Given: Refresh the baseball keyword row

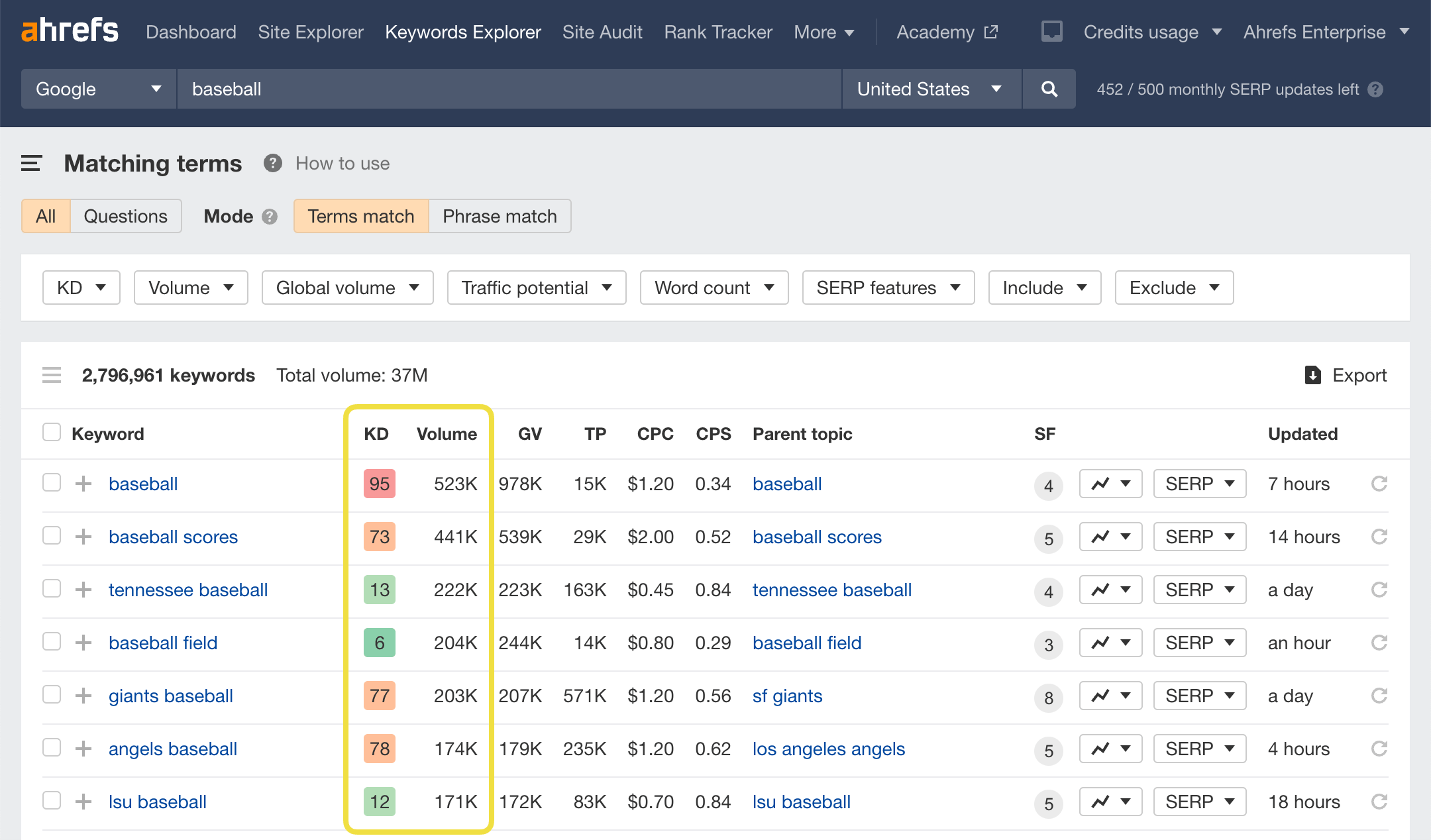Looking at the screenshot, I should click(x=1379, y=484).
